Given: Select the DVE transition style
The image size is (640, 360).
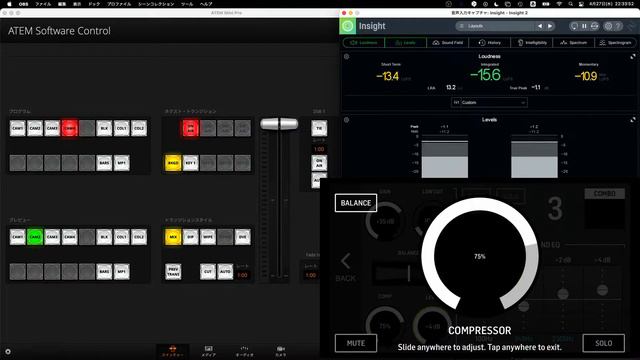Looking at the screenshot, I should pyautogui.click(x=243, y=237).
